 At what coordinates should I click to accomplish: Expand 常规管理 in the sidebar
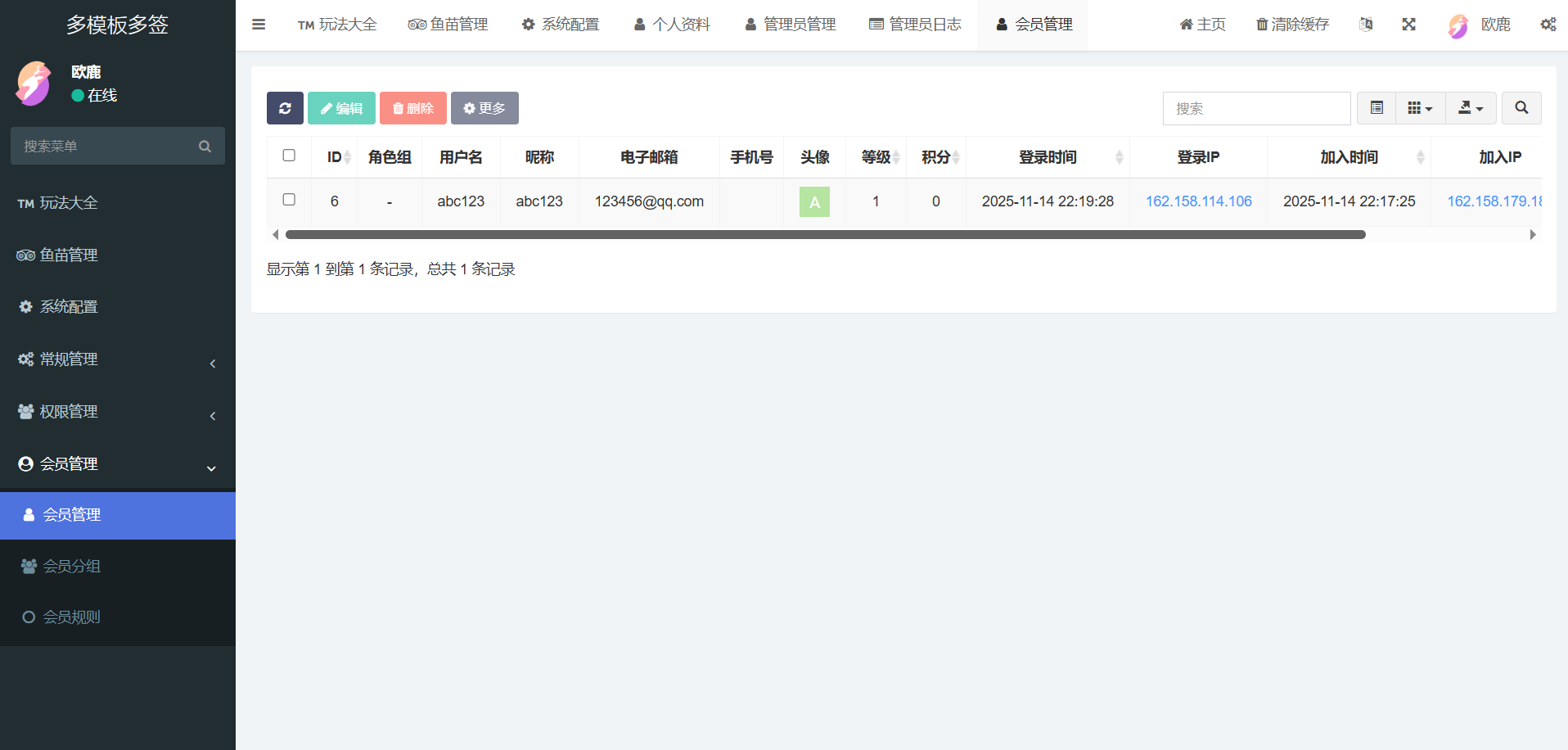click(x=118, y=359)
